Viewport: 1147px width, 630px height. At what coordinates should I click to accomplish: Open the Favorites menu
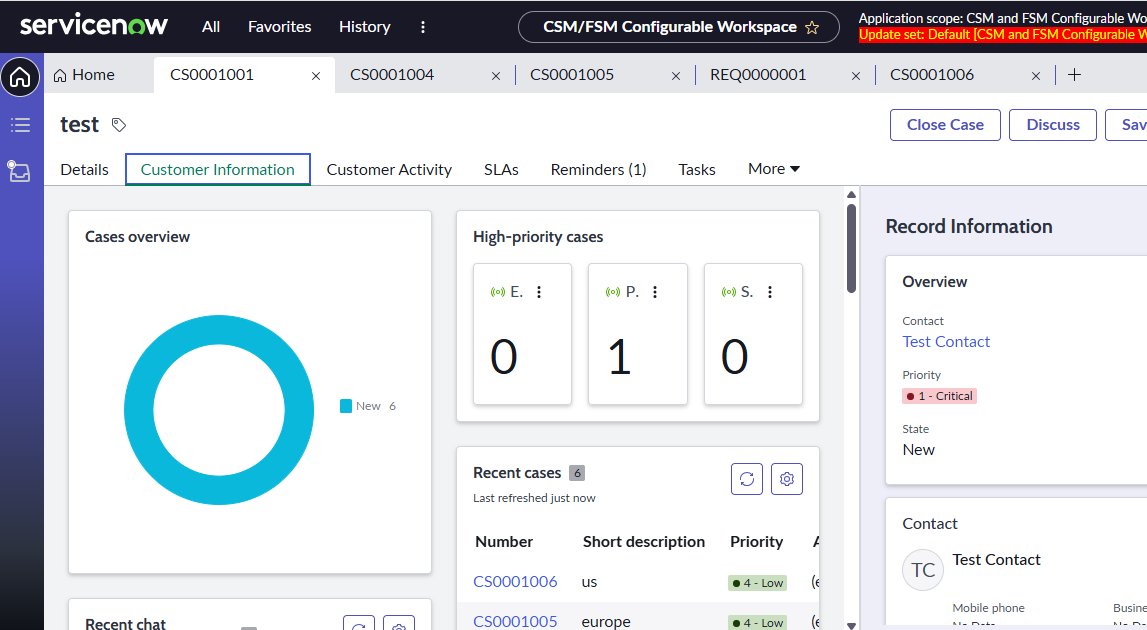pos(279,27)
